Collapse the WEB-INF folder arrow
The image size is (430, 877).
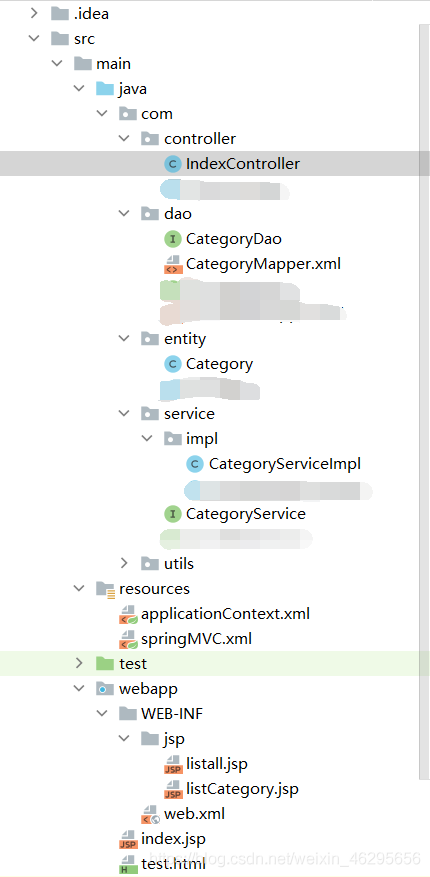pyautogui.click(x=102, y=714)
